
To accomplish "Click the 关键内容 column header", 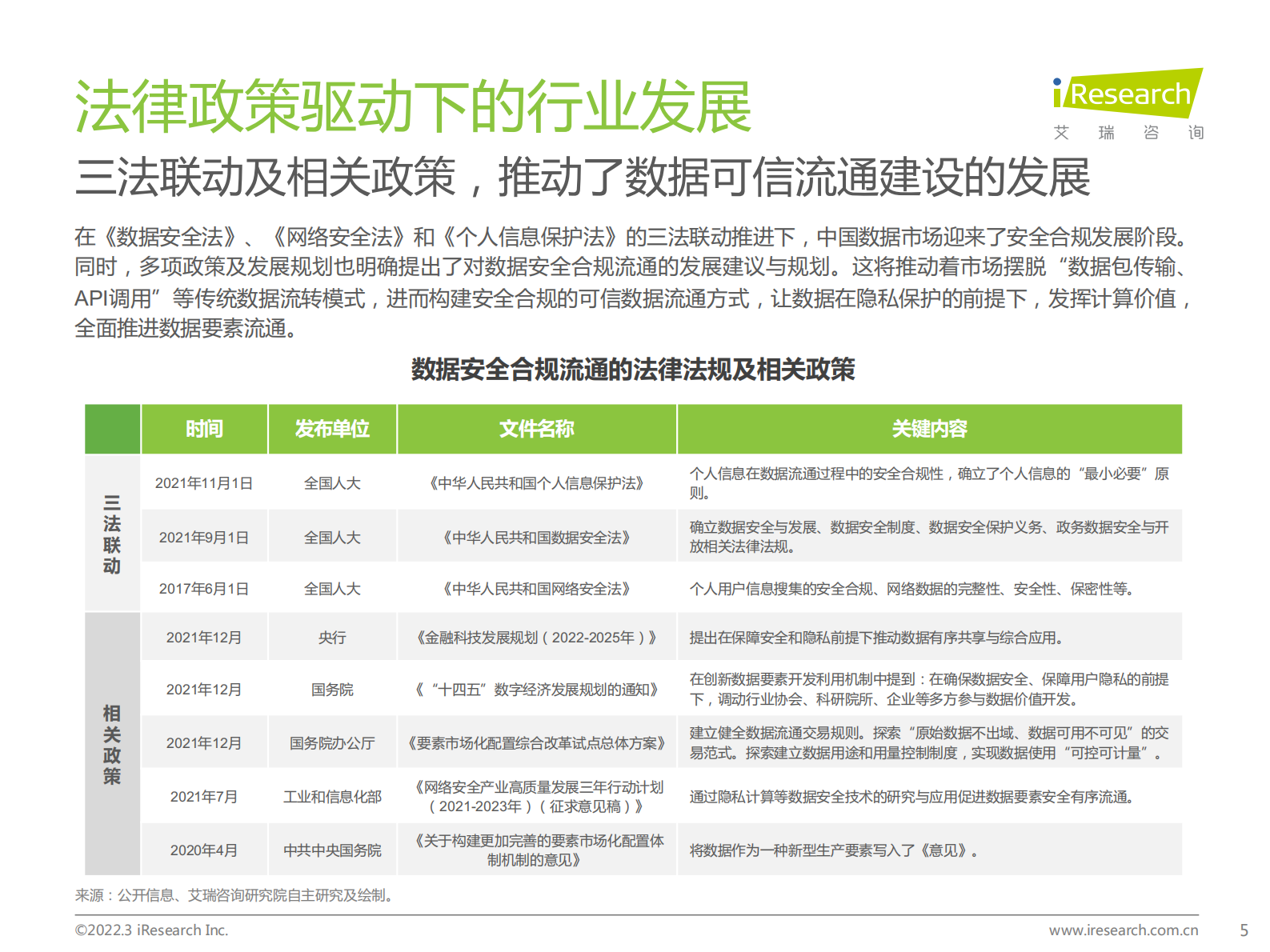I will click(x=930, y=430).
